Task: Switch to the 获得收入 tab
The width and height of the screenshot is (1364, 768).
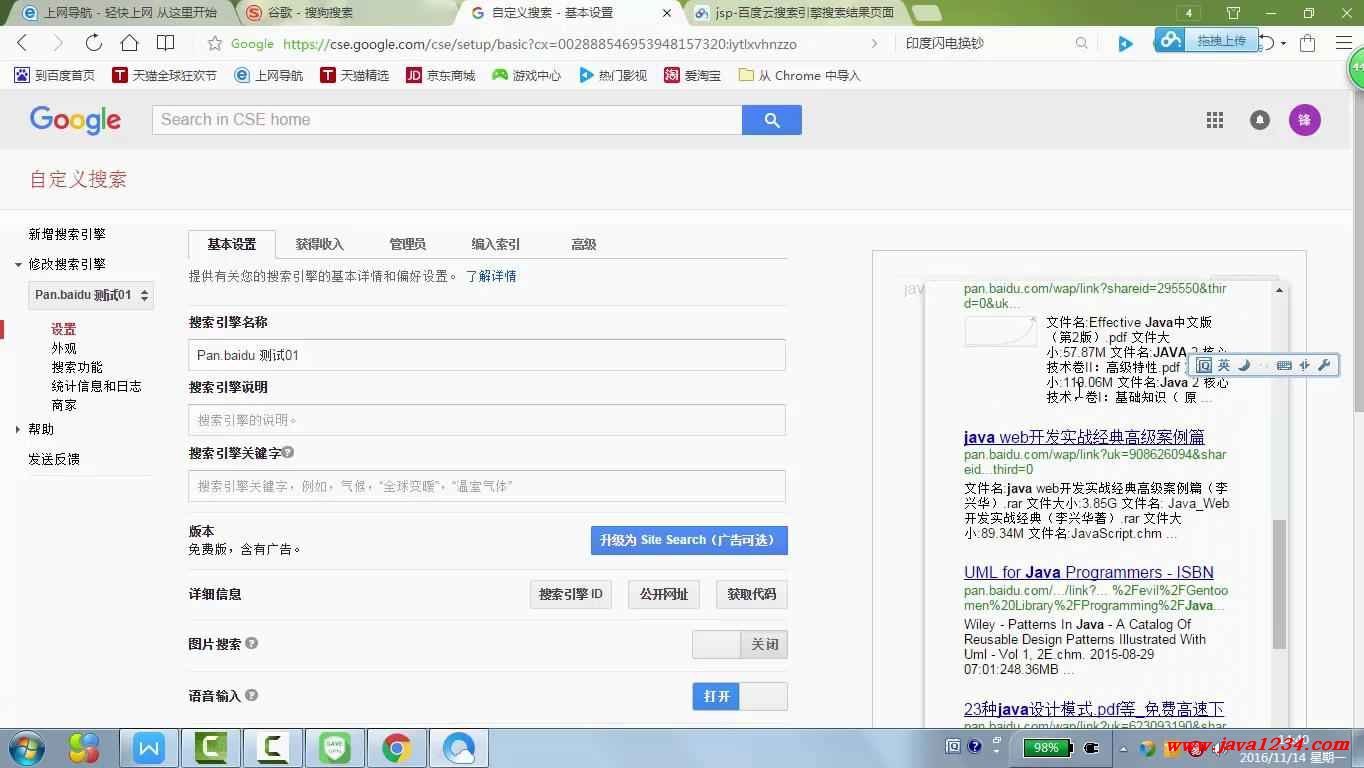Action: (x=320, y=244)
